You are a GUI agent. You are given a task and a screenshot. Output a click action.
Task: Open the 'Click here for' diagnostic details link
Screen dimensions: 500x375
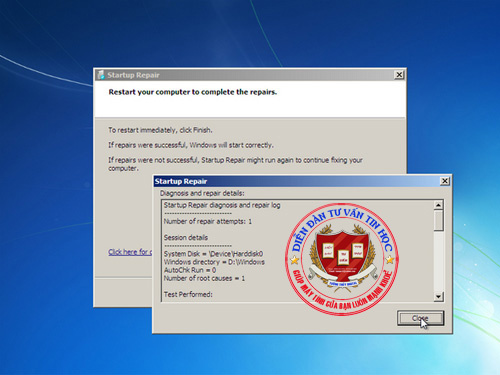pyautogui.click(x=130, y=252)
